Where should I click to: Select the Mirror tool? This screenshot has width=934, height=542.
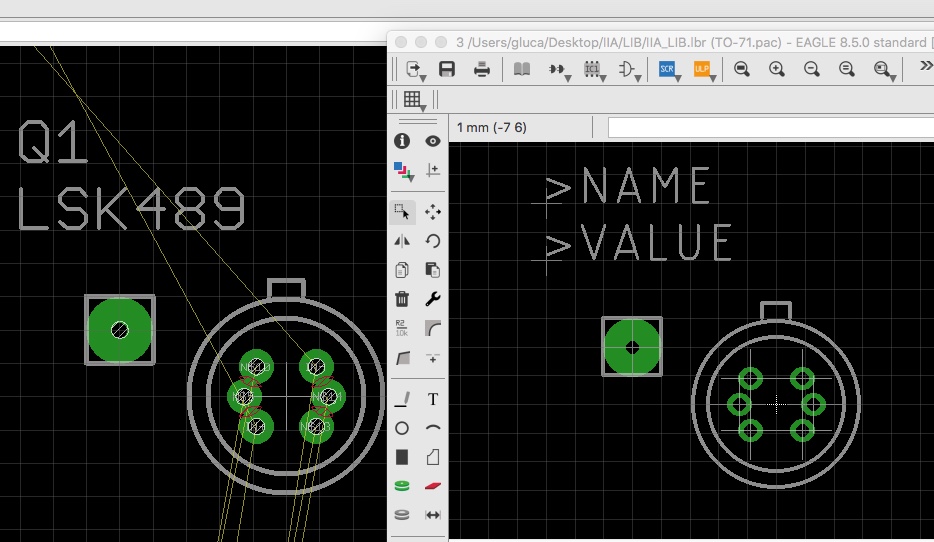[x=402, y=241]
